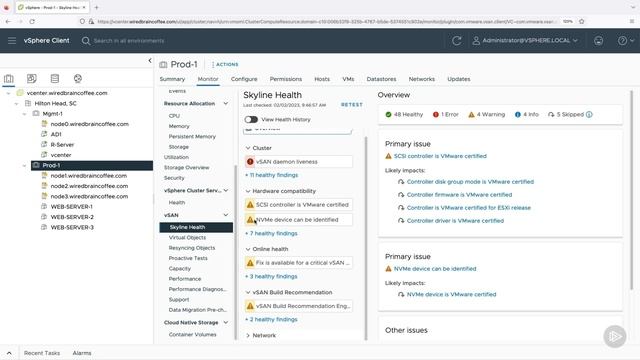The image size is (640, 360).
Task: Click the play overlay button at bottom right
Action: [x=615, y=336]
